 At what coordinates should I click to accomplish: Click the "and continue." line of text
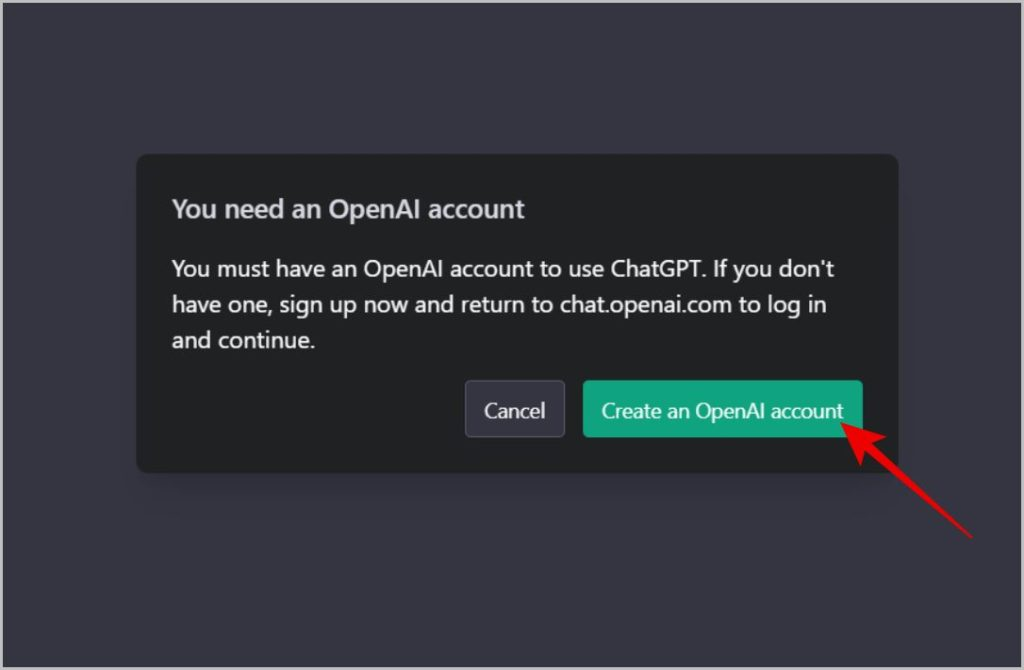pyautogui.click(x=243, y=340)
